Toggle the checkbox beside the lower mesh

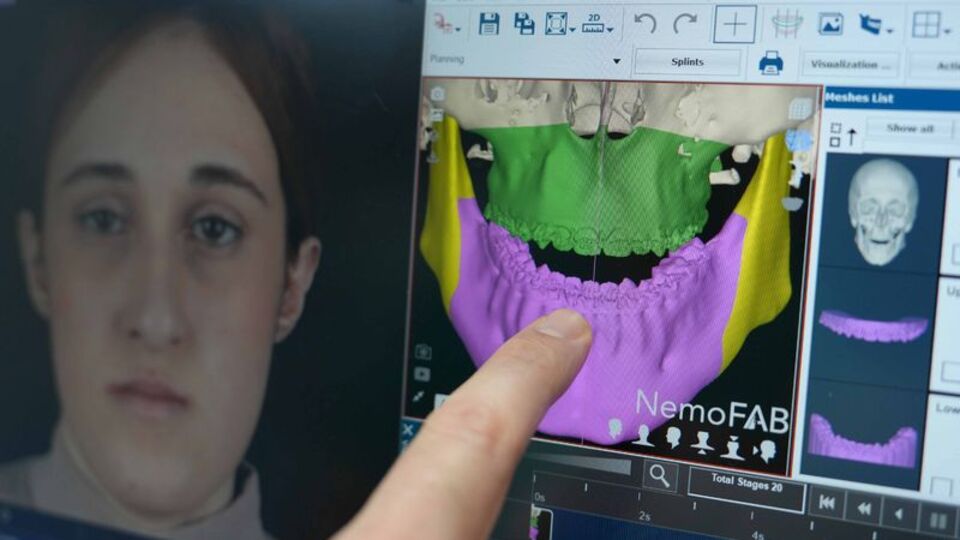pyautogui.click(x=941, y=487)
